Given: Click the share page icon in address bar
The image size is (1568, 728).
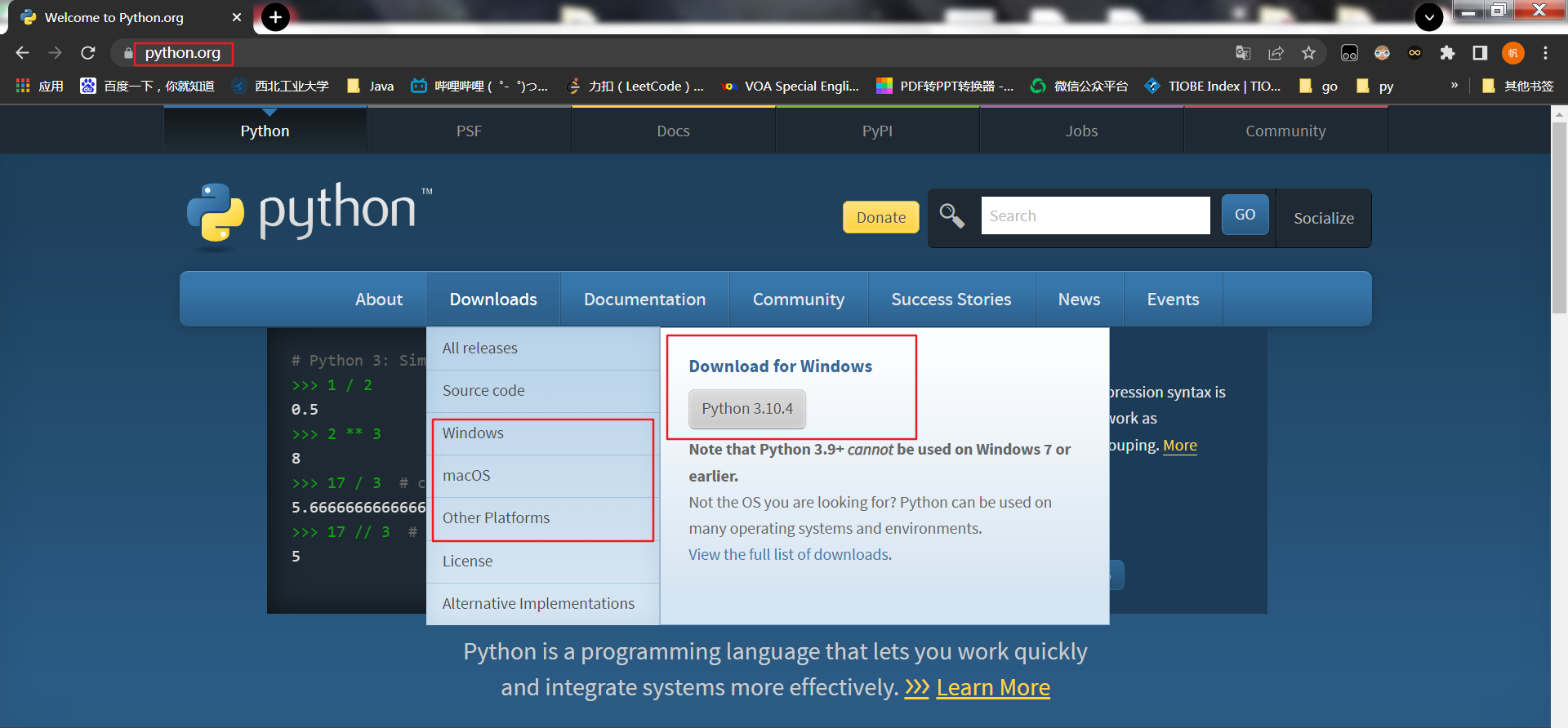Looking at the screenshot, I should [x=1276, y=53].
